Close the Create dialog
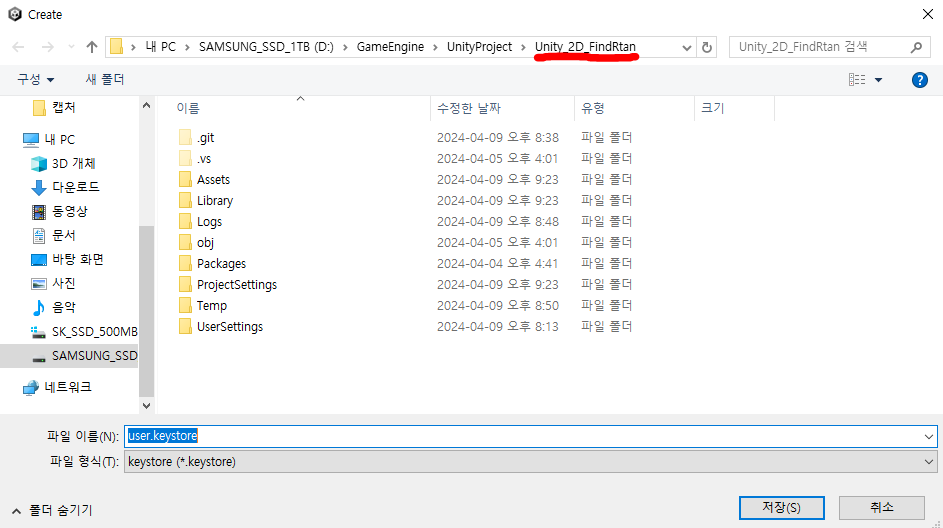The height and width of the screenshot is (528, 943). [x=928, y=14]
